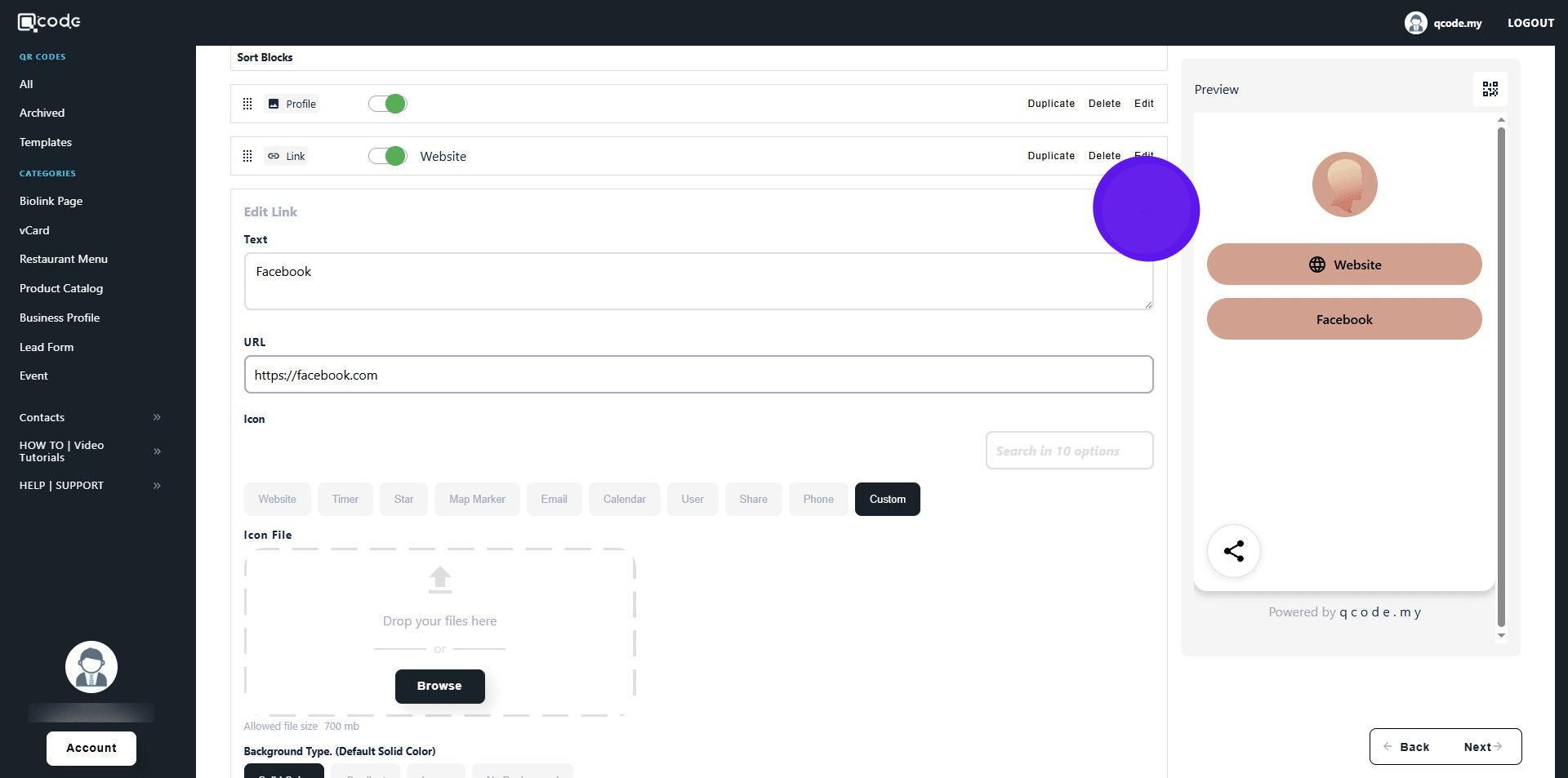Click the share icon in the preview
Viewport: 1568px width, 778px height.
(1234, 551)
